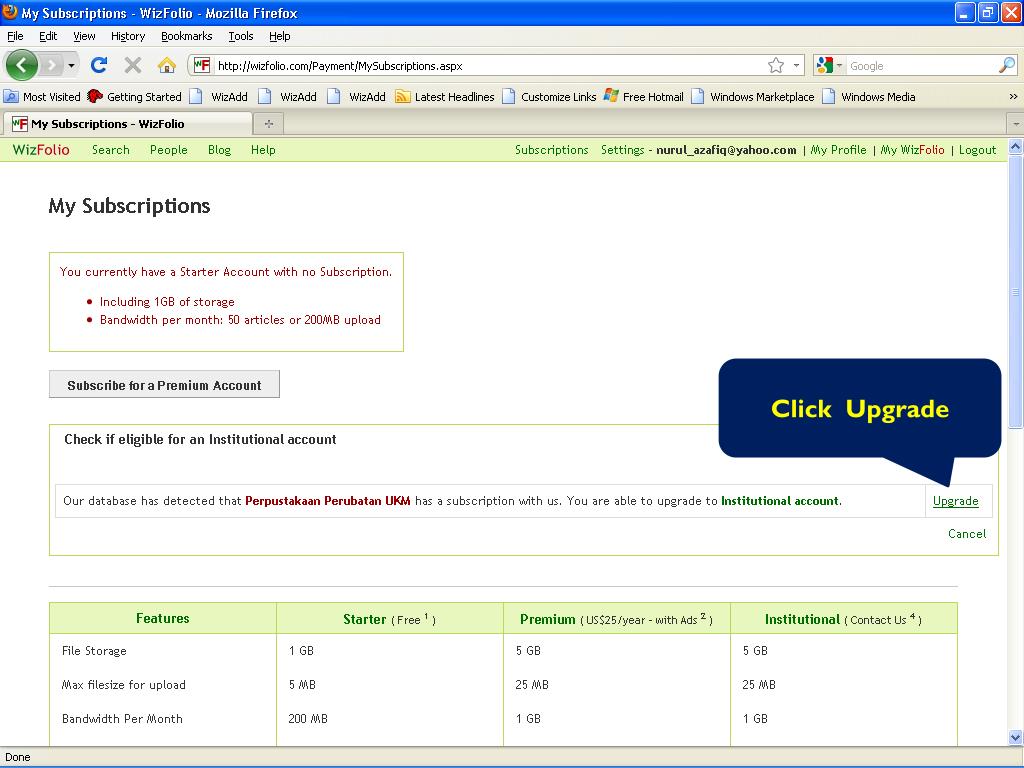Open the Bookmarks menu
This screenshot has height=768, width=1024.
pos(186,36)
